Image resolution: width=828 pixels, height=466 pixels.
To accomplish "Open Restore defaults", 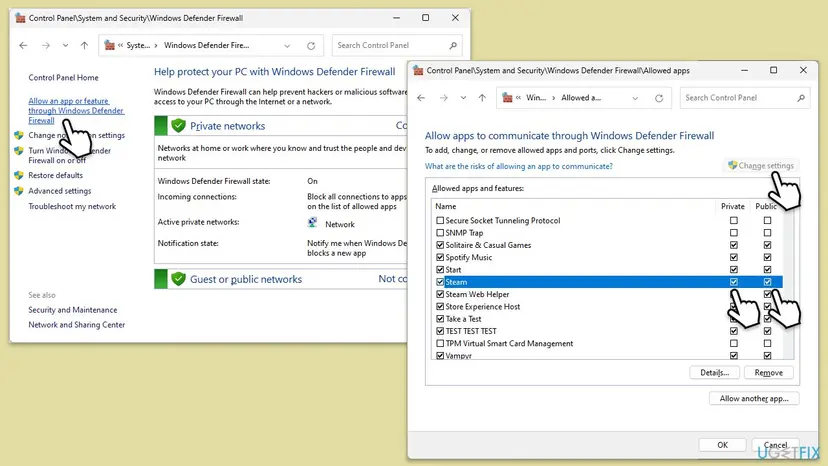I will pyautogui.click(x=55, y=175).
